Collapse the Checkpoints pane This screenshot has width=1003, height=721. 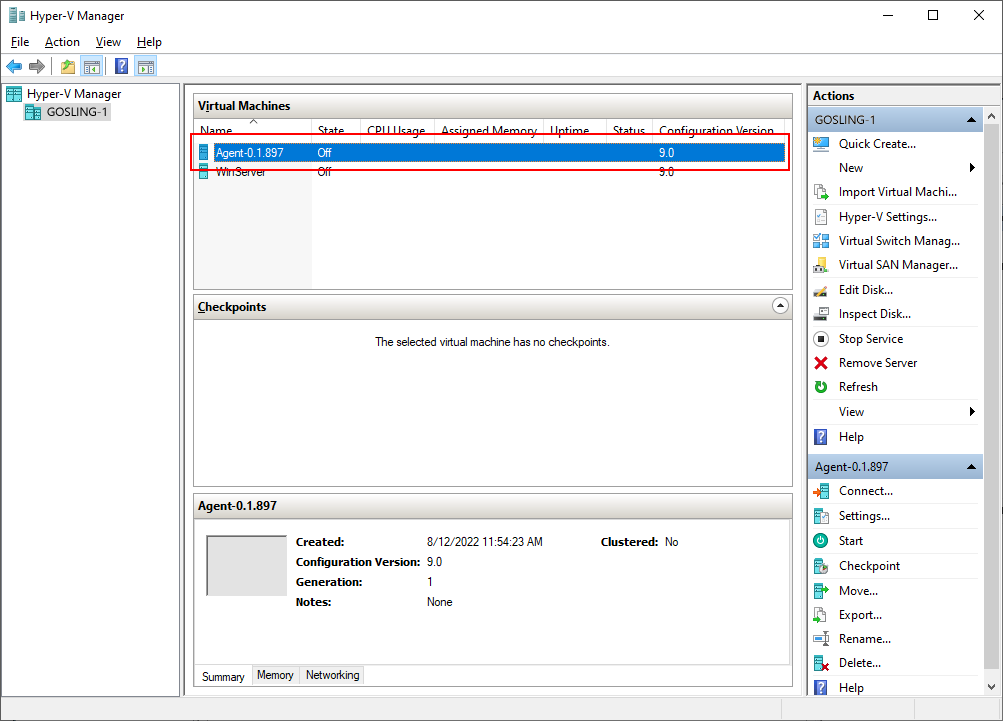(x=780, y=306)
